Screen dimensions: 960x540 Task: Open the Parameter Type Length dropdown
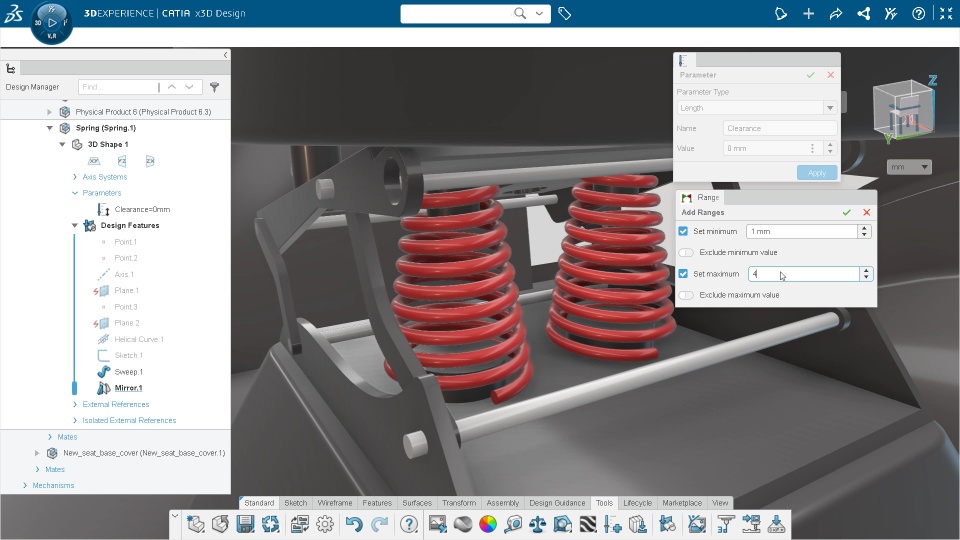(x=830, y=108)
